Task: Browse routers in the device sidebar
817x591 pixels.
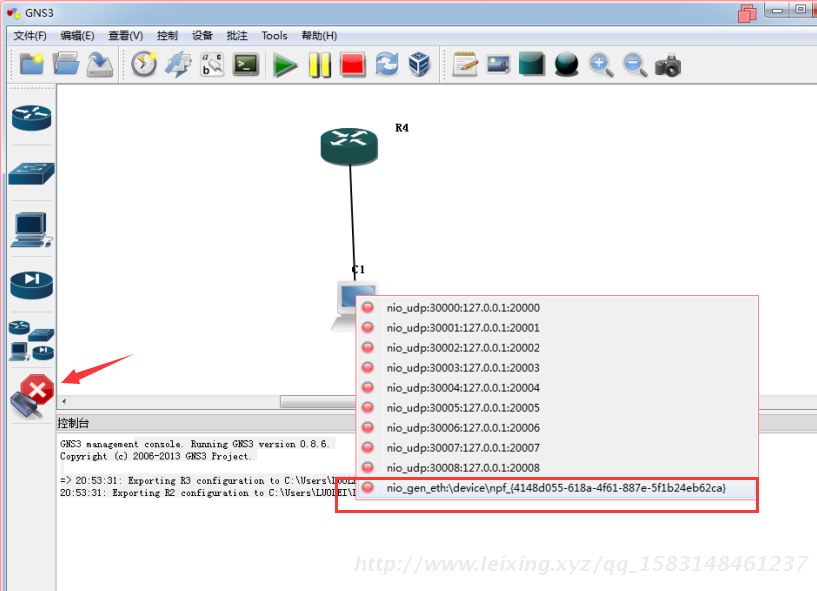Action: pos(32,118)
